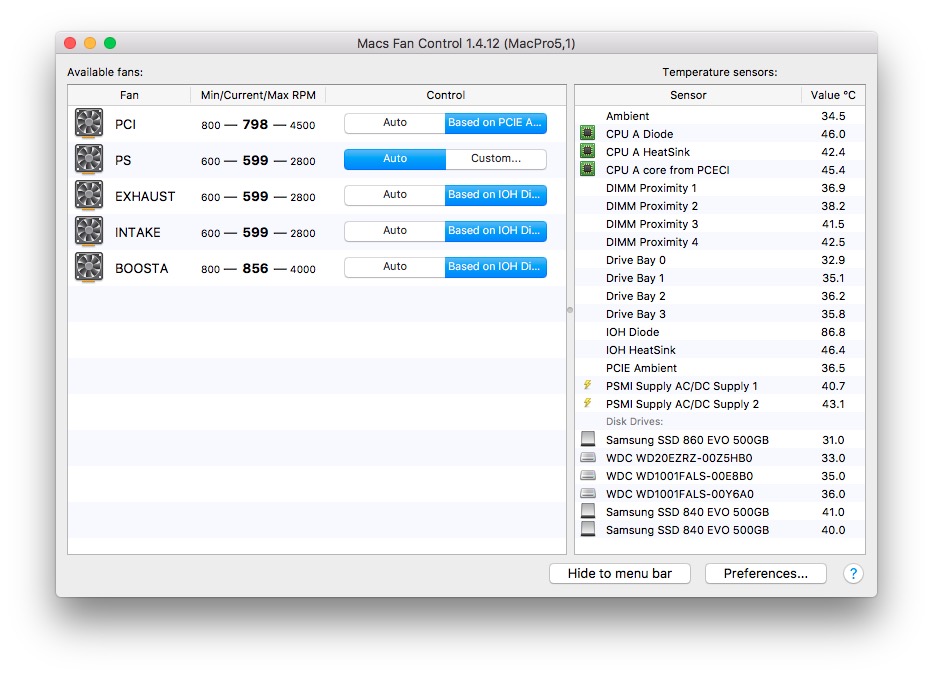Click the INTAKE fan name label

[x=137, y=232]
